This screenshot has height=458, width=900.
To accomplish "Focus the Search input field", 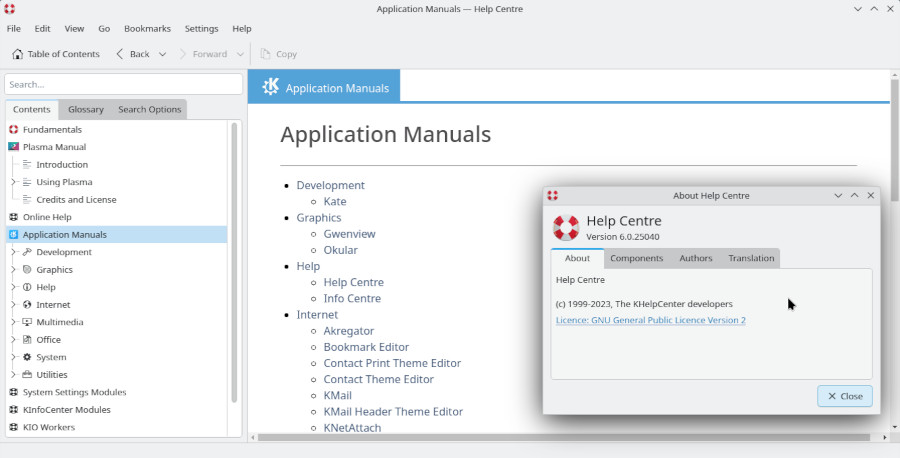I will (123, 84).
